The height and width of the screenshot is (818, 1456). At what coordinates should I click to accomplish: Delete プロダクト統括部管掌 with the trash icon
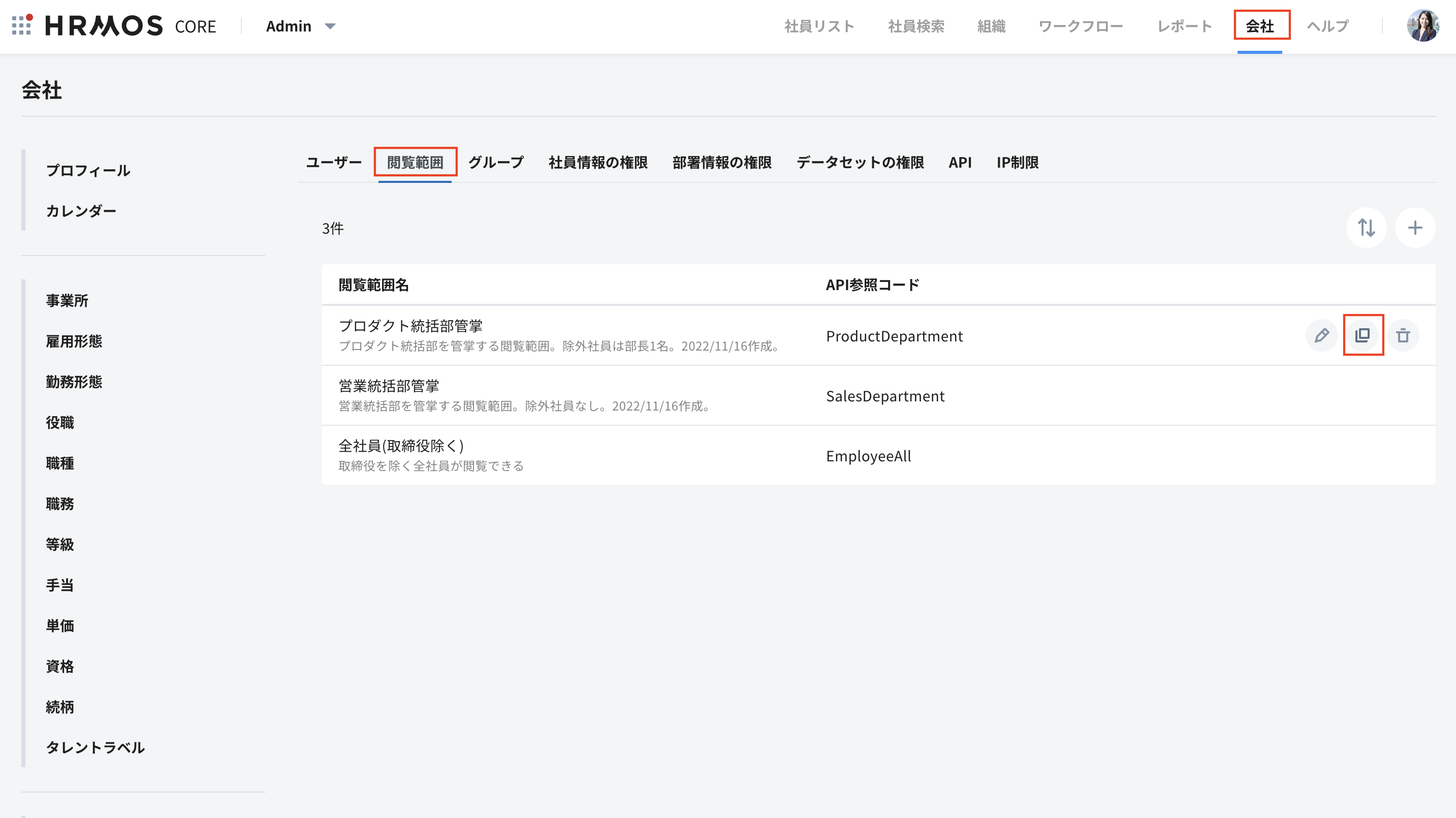[1403, 335]
